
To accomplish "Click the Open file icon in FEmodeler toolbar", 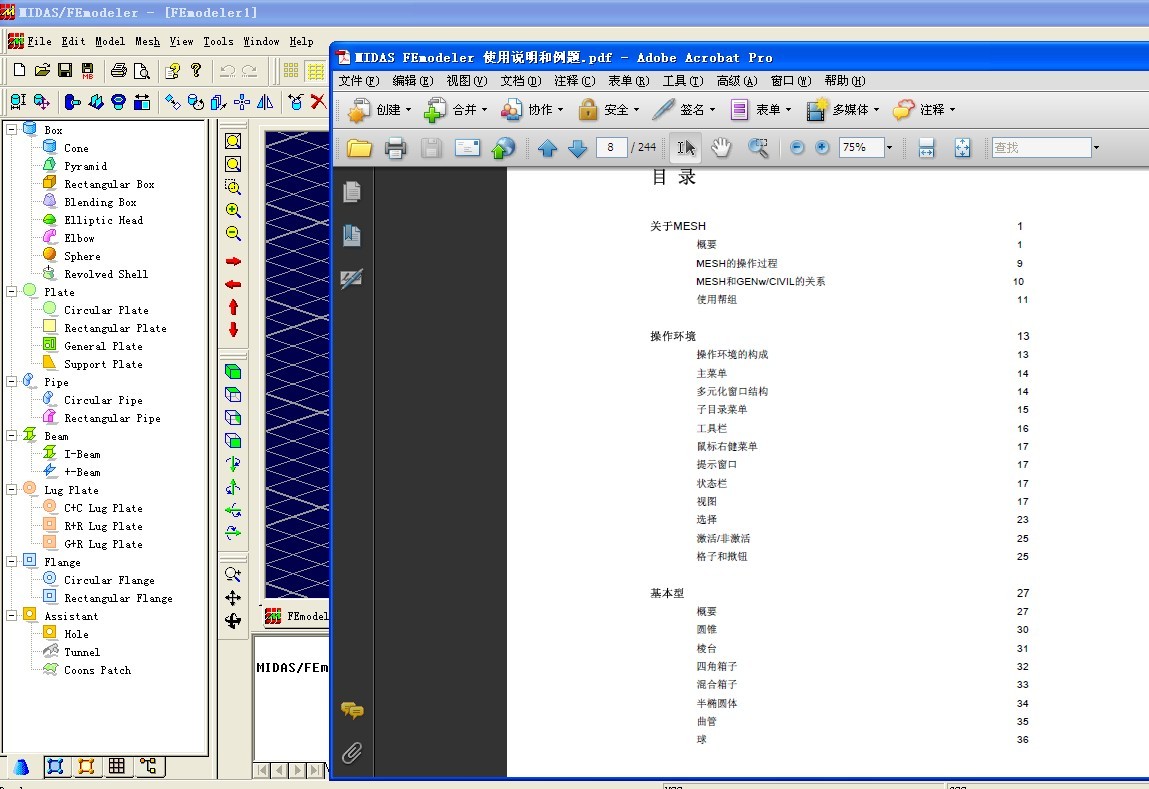I will click(x=43, y=70).
